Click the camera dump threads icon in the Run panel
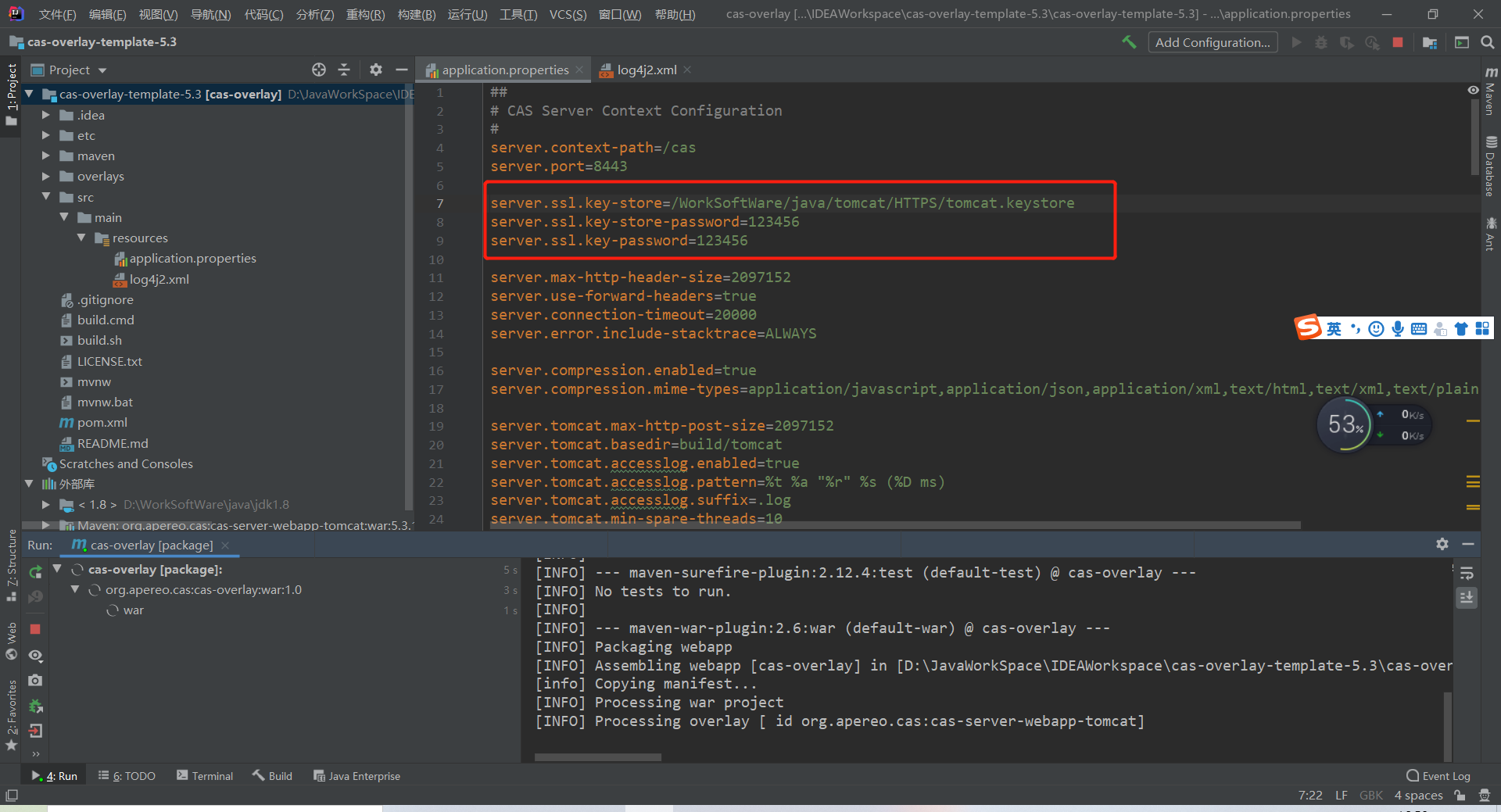The image size is (1501, 812). tap(35, 681)
